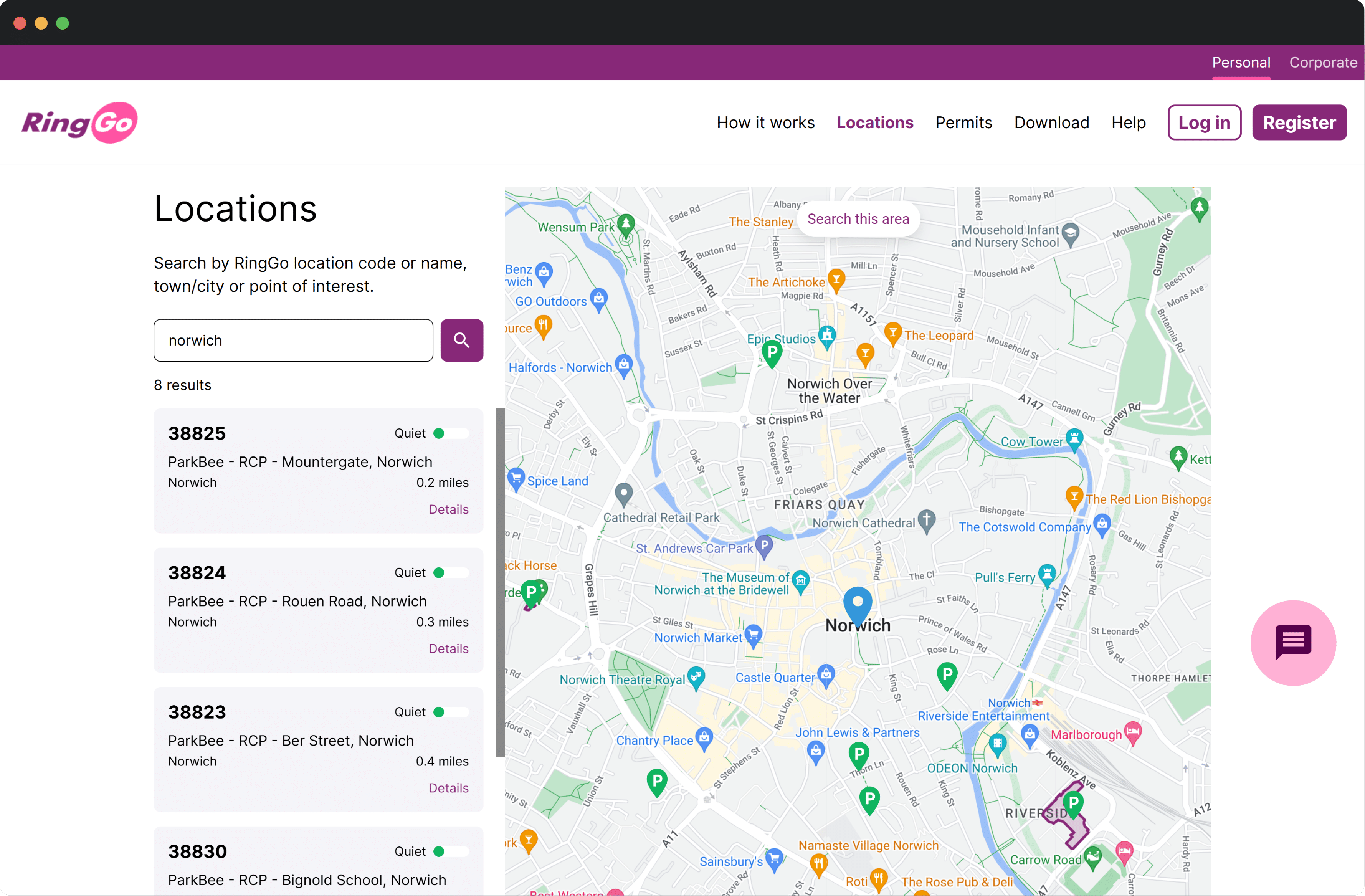Click the RingGo logo

(80, 122)
